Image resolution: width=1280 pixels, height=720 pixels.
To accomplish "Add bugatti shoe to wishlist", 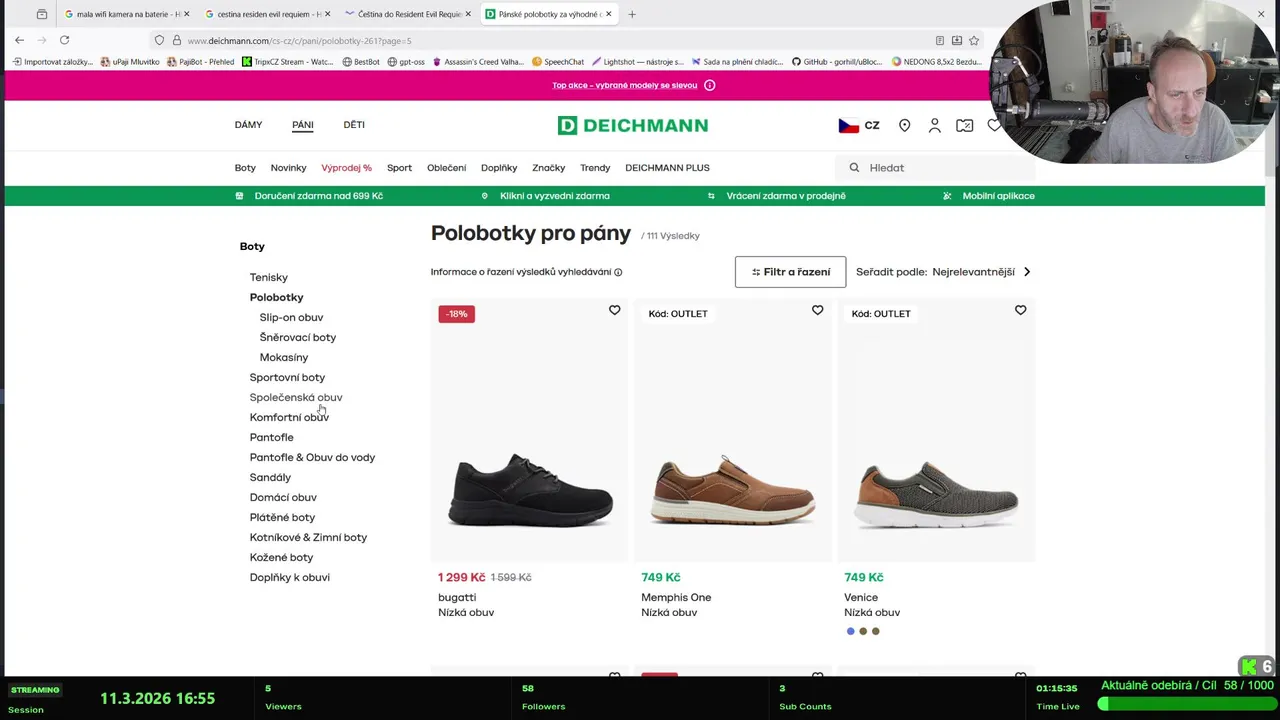I will point(615,311).
